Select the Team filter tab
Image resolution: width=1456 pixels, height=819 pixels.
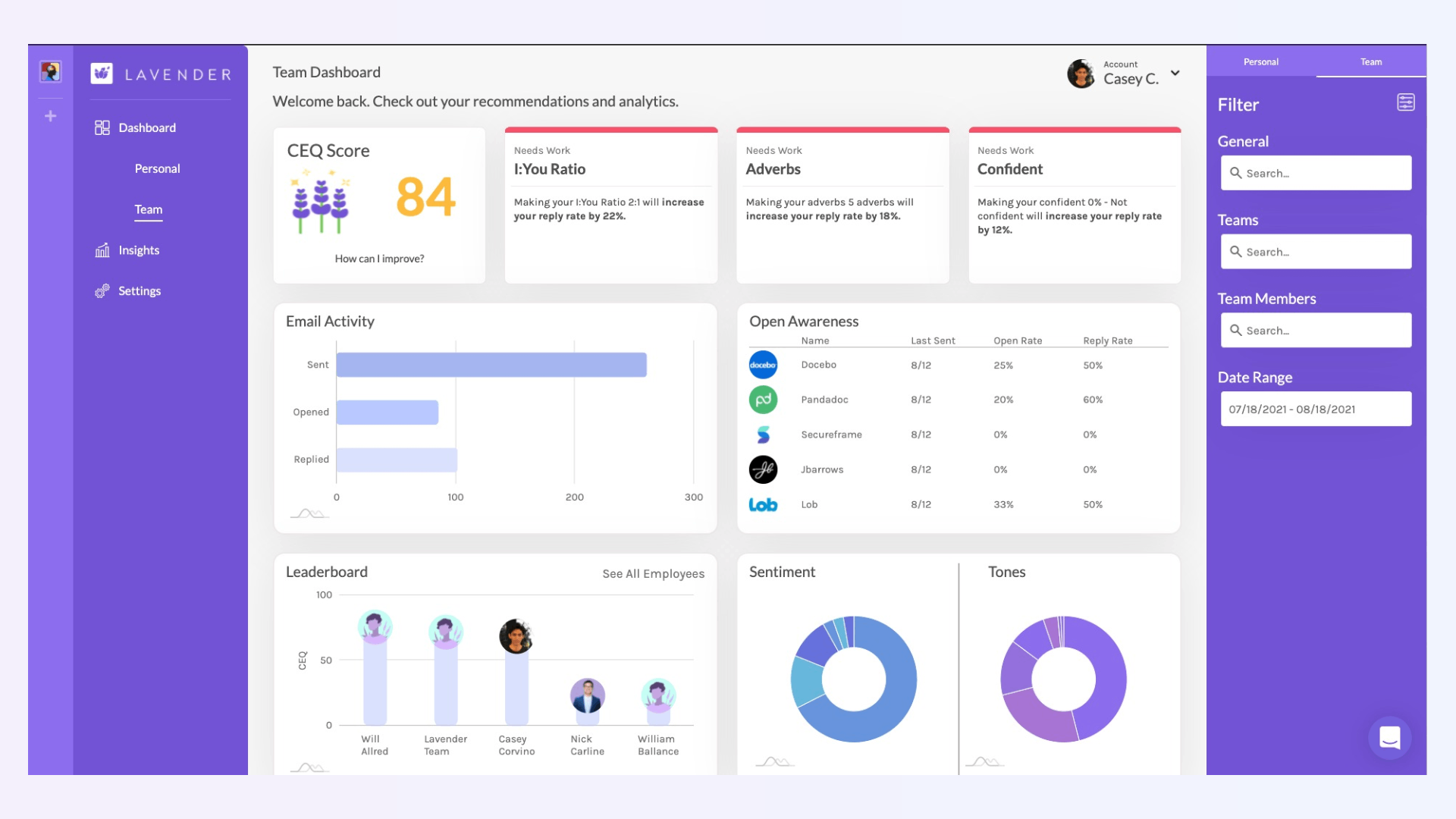(x=1370, y=62)
